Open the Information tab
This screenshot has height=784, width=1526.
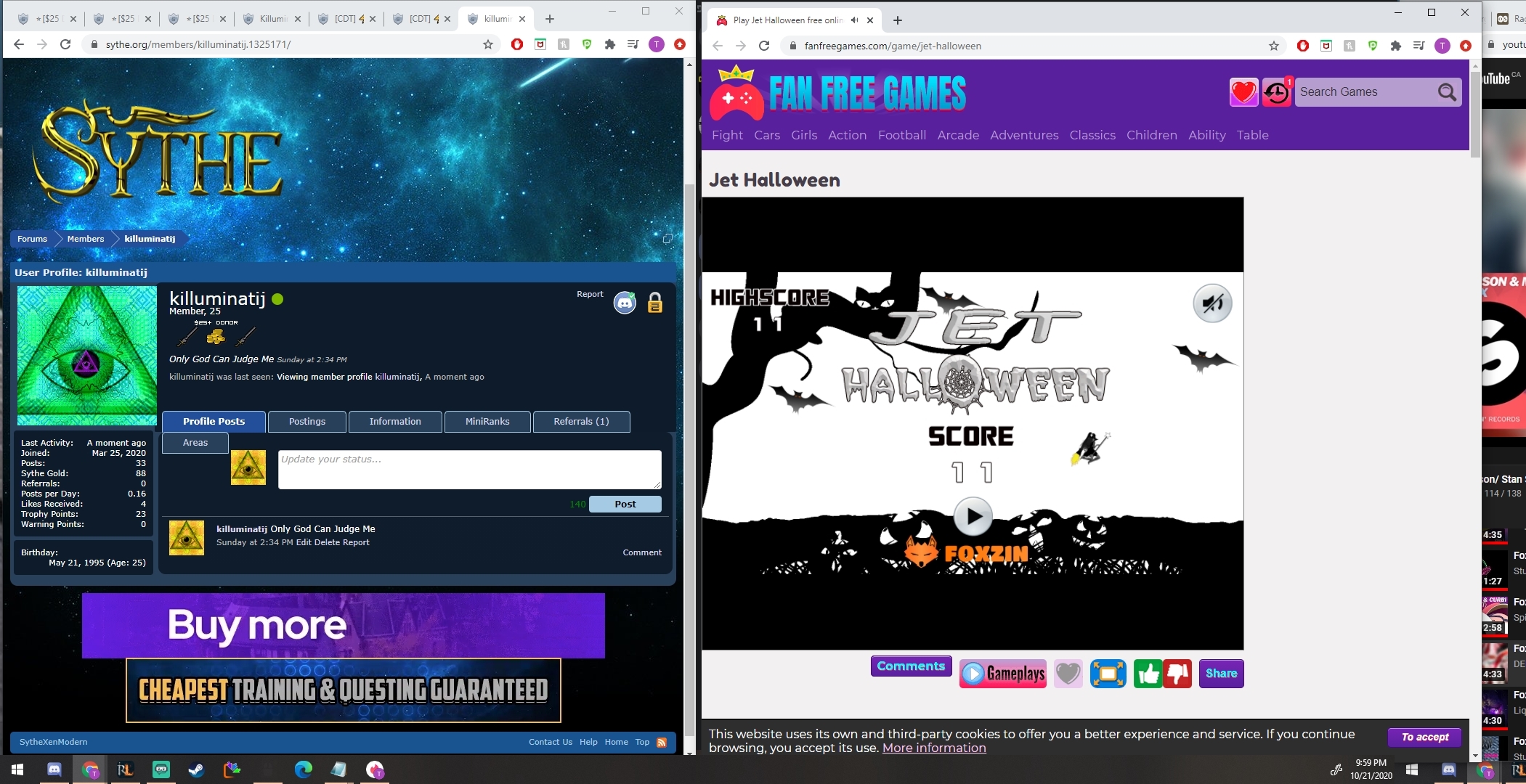coord(395,421)
